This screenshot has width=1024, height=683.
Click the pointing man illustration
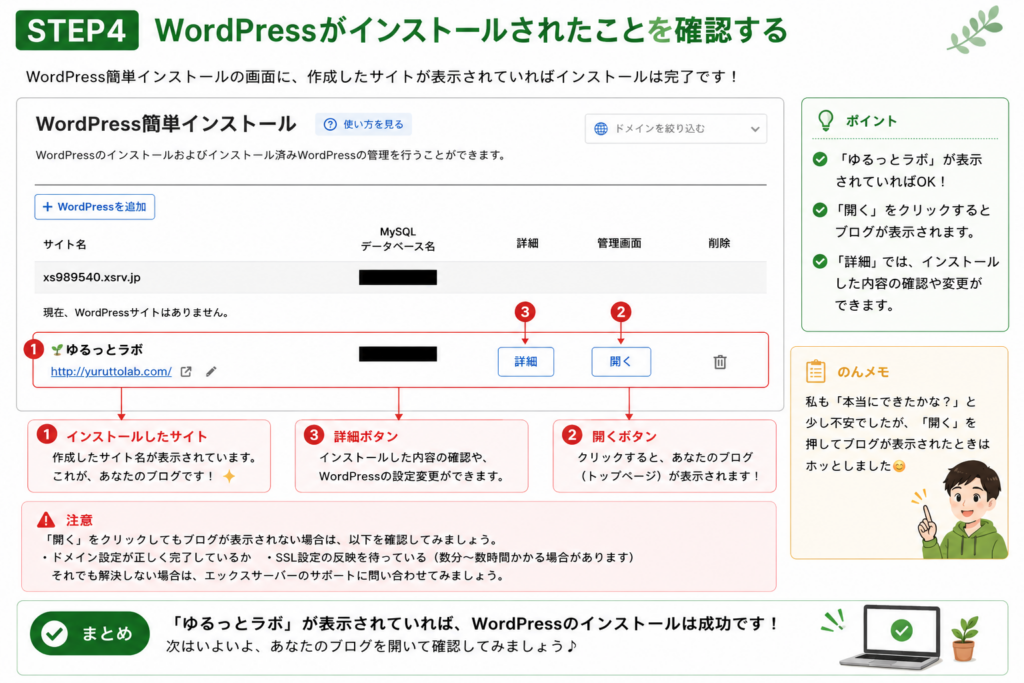click(x=963, y=510)
